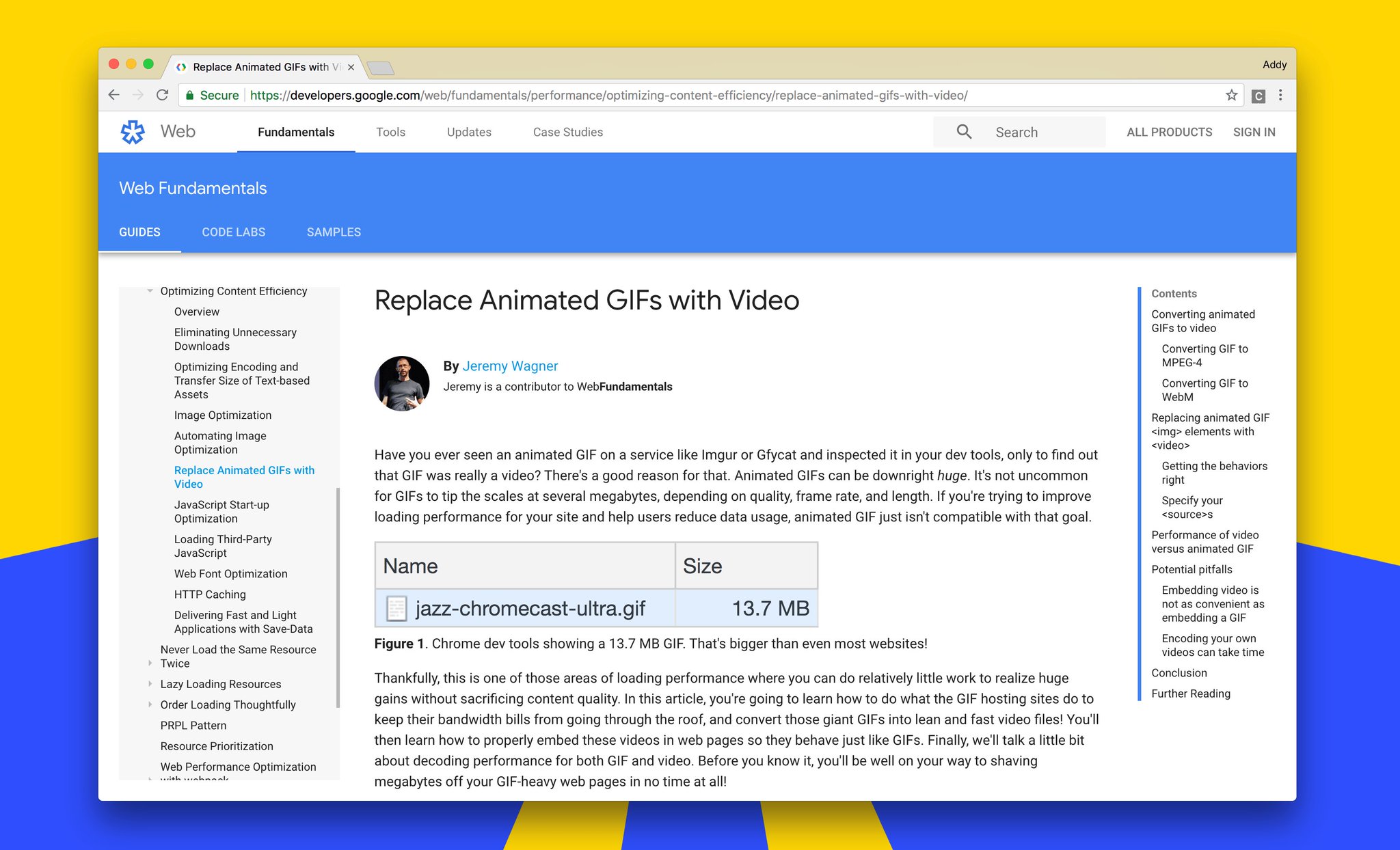Click the Addy profile name button
Viewport: 1400px width, 850px height.
tap(1274, 64)
